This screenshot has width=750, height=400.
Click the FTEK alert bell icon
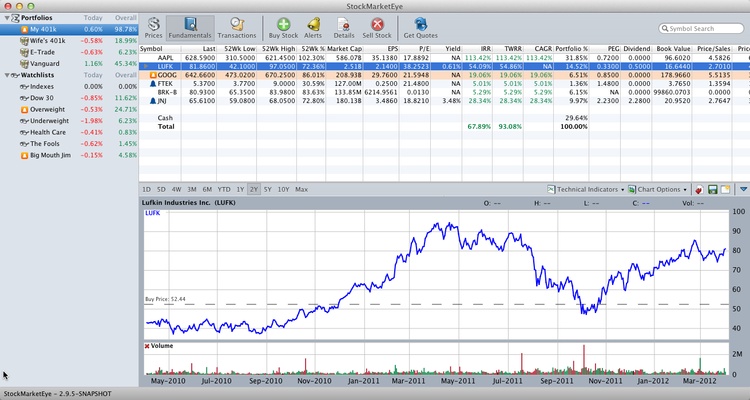click(x=153, y=84)
